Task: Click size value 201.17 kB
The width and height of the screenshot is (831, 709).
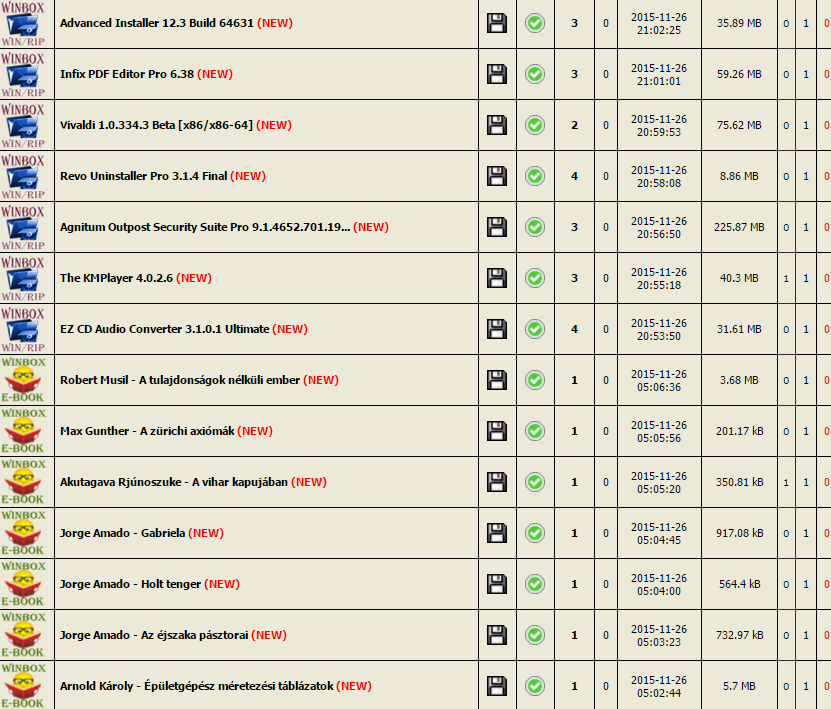Action: tap(739, 431)
